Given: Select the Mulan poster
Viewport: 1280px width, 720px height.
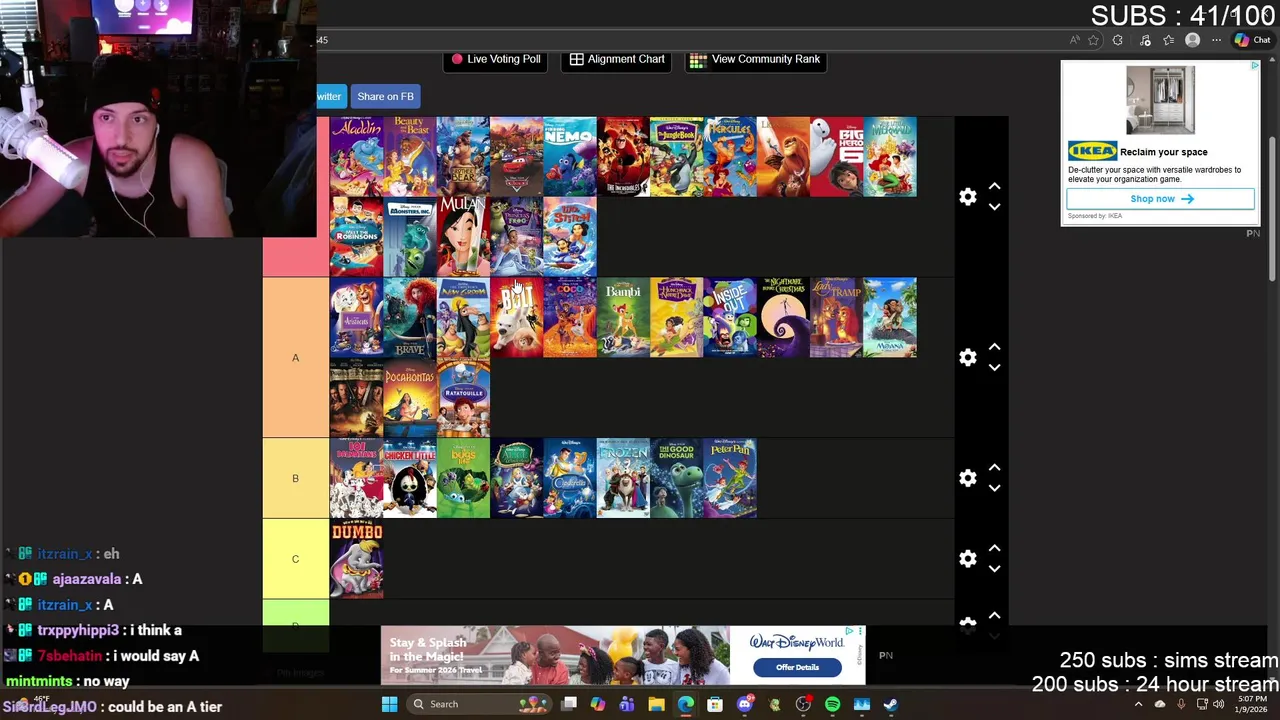Looking at the screenshot, I should [x=463, y=237].
